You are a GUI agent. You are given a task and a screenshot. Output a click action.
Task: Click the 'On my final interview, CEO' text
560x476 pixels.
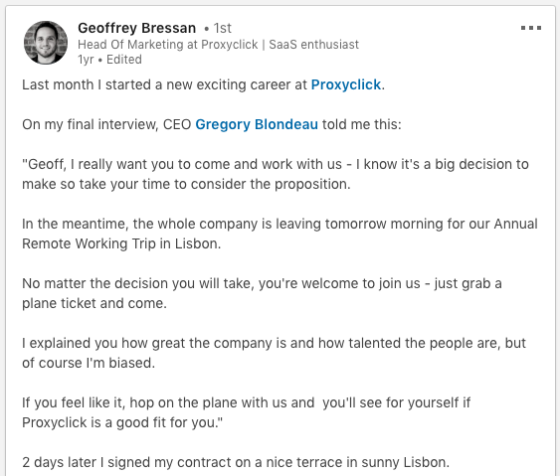click(x=107, y=124)
